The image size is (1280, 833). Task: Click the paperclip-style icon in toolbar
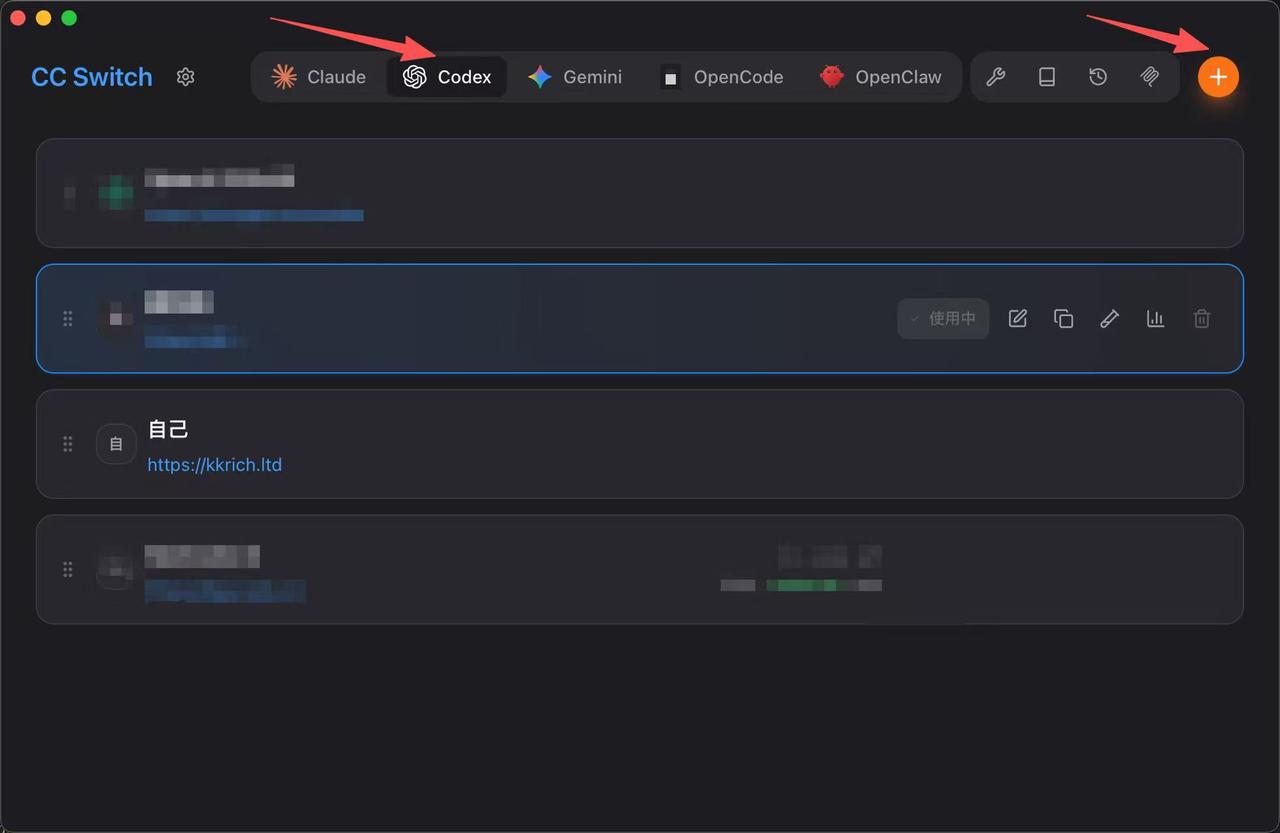pyautogui.click(x=1150, y=77)
